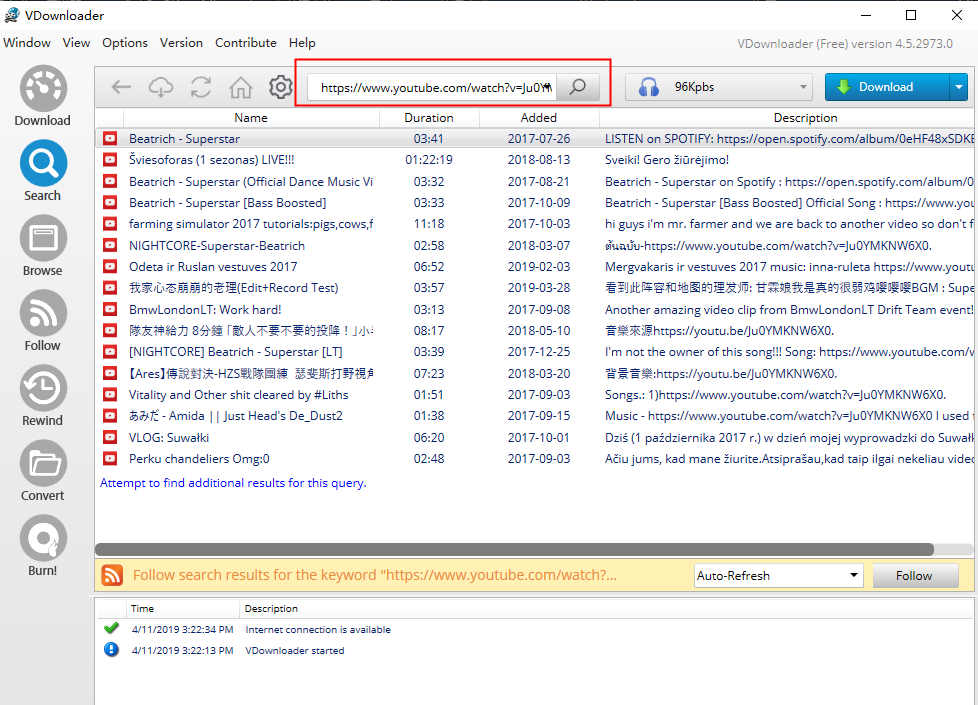Viewport: 978px width, 705px height.
Task: Click the headphones audio format icon
Action: [x=649, y=87]
